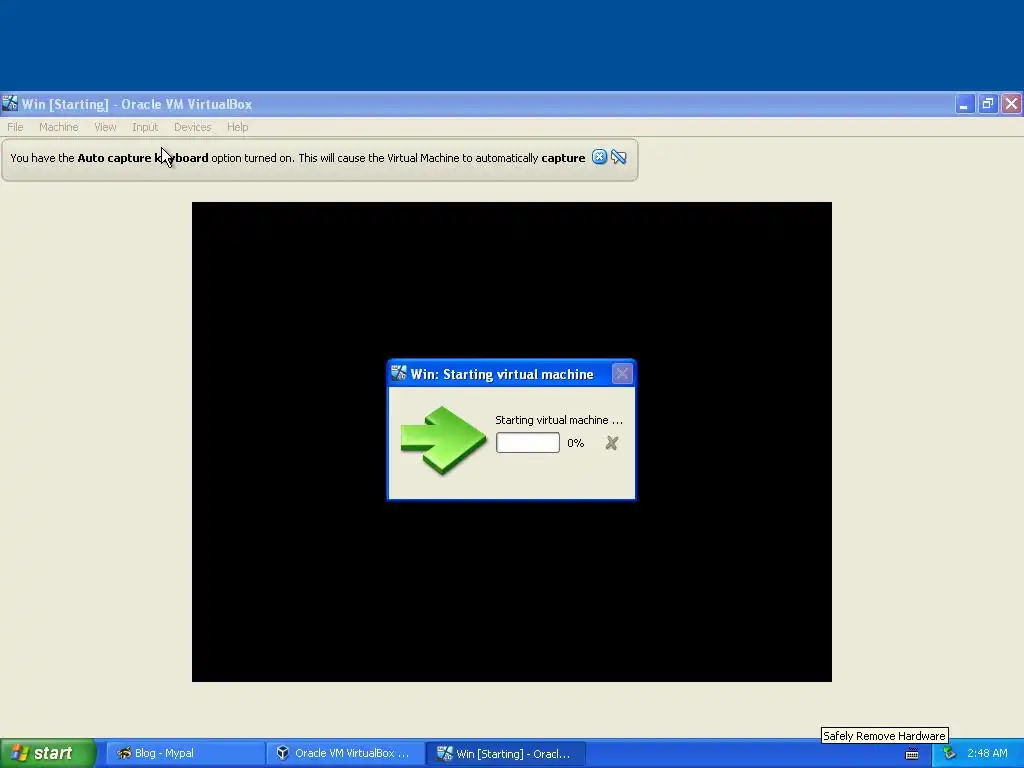The width and height of the screenshot is (1024, 768).
Task: Open the Machine menu
Action: coord(58,127)
